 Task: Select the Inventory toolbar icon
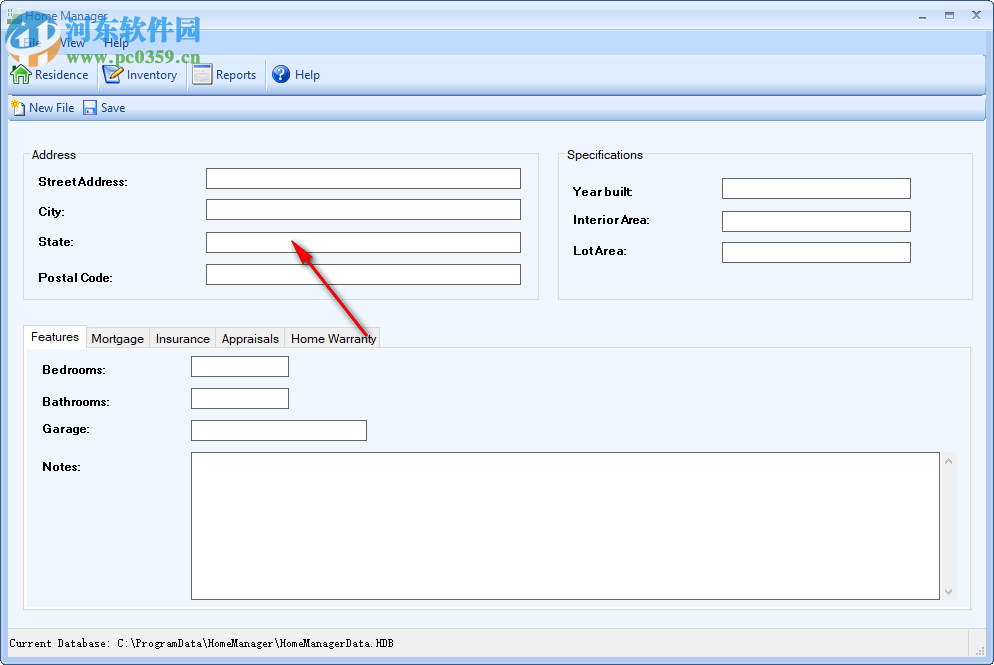110,74
